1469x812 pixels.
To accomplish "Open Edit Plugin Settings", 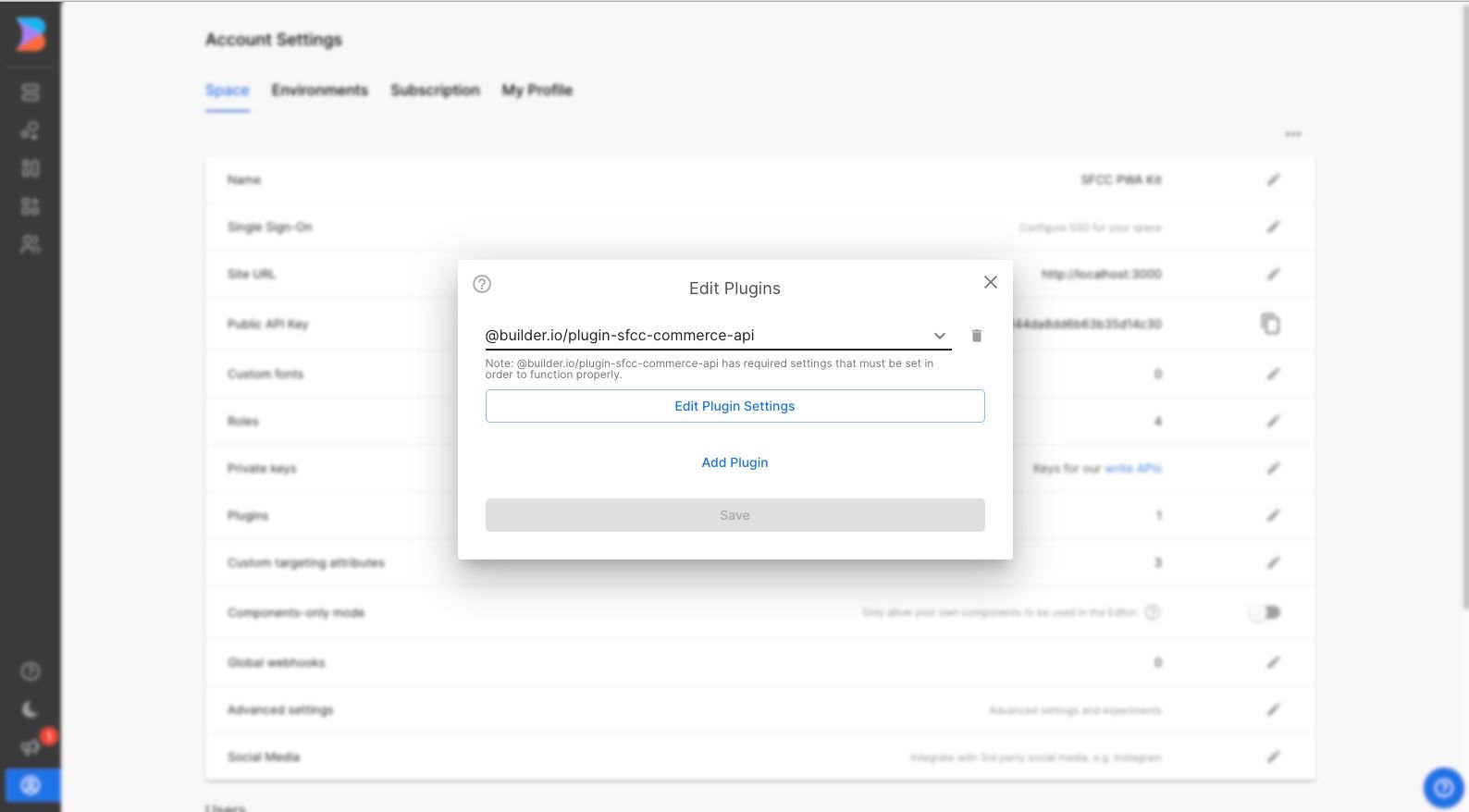I will pyautogui.click(x=735, y=406).
